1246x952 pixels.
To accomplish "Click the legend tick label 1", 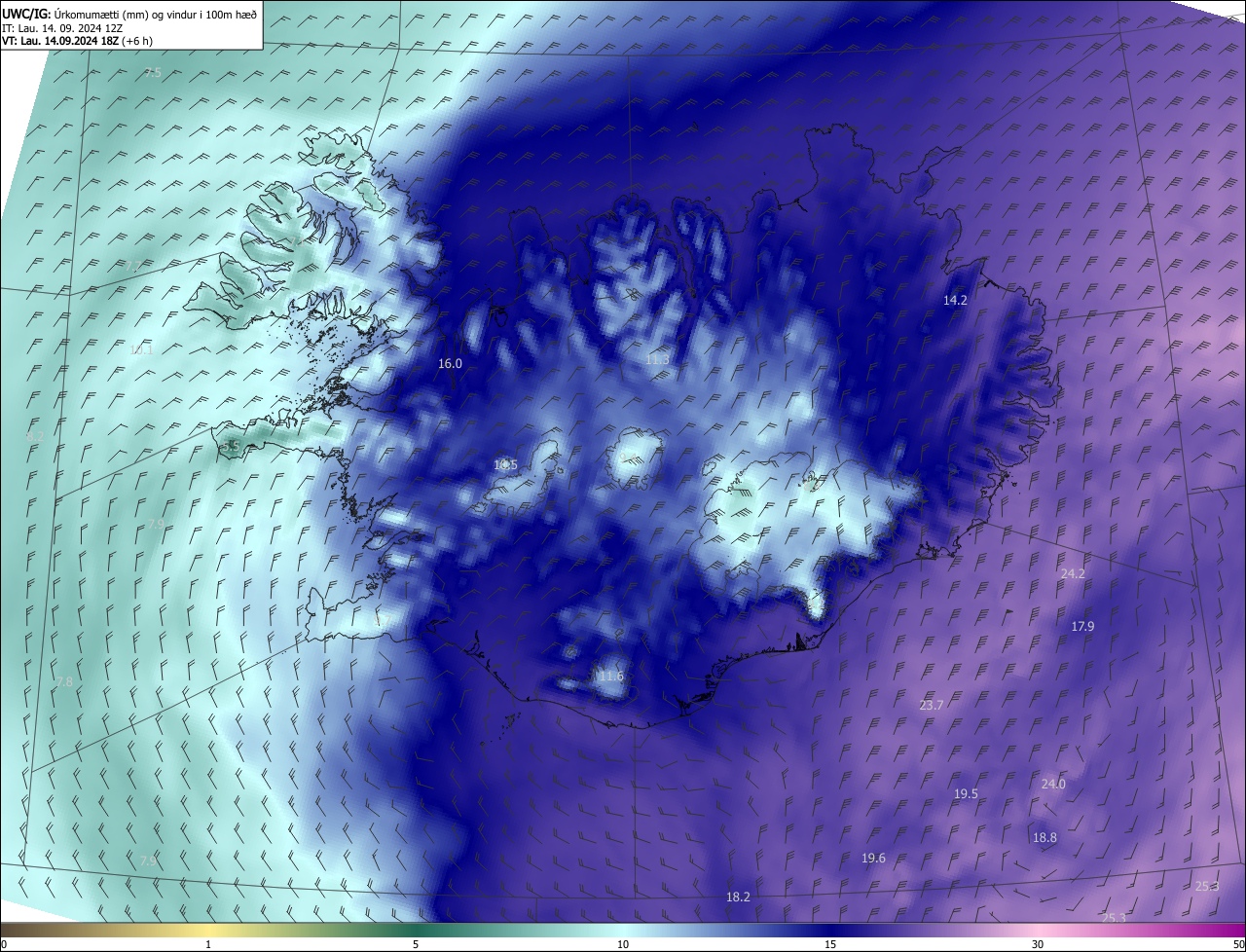I will click(x=208, y=945).
